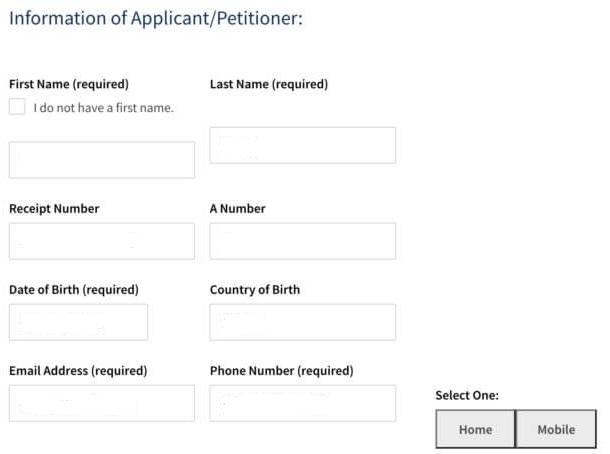Click the 'Country of Birth' label
The width and height of the screenshot is (610, 454).
[x=255, y=290]
